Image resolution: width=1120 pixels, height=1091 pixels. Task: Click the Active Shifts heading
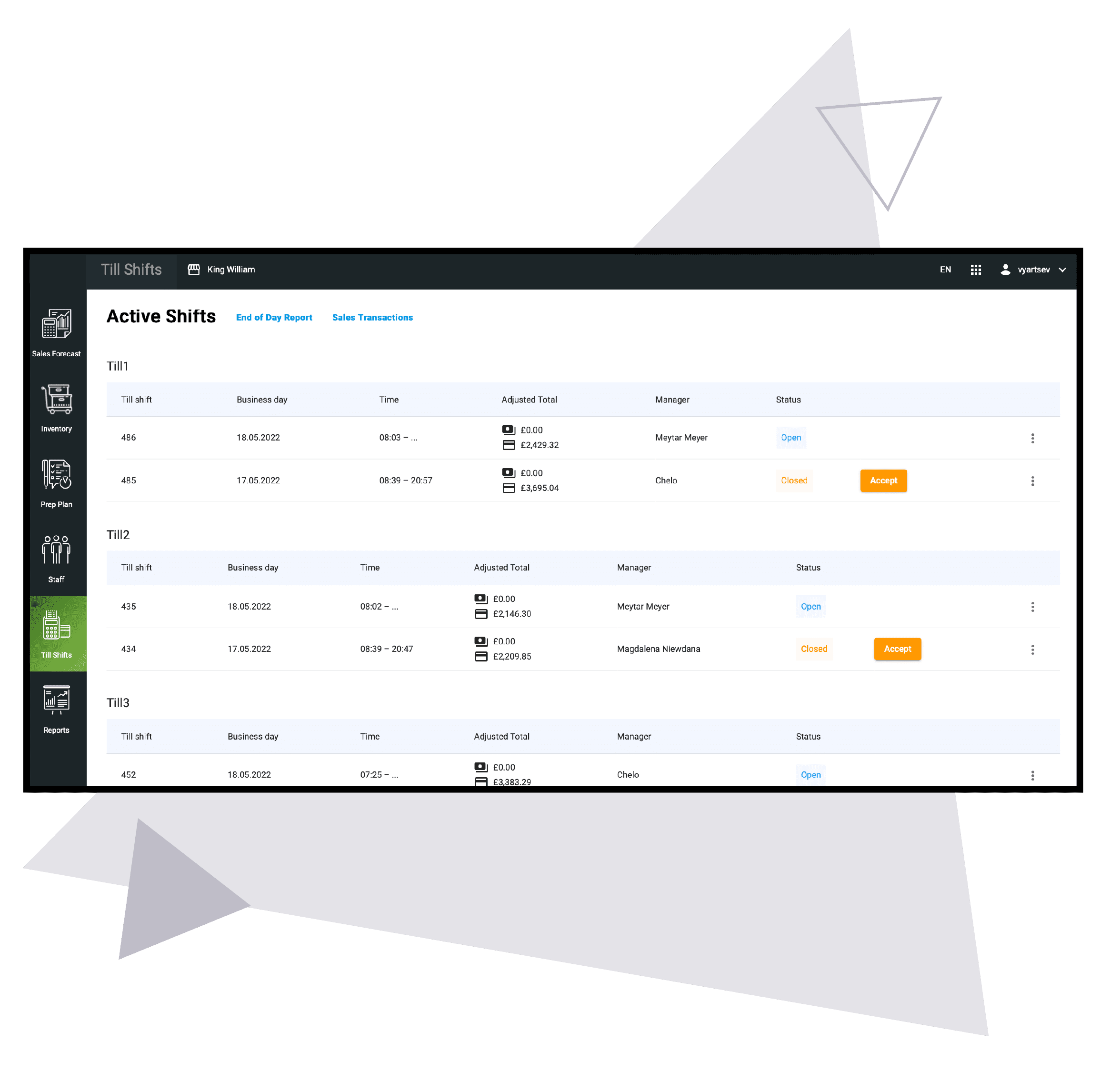161,317
